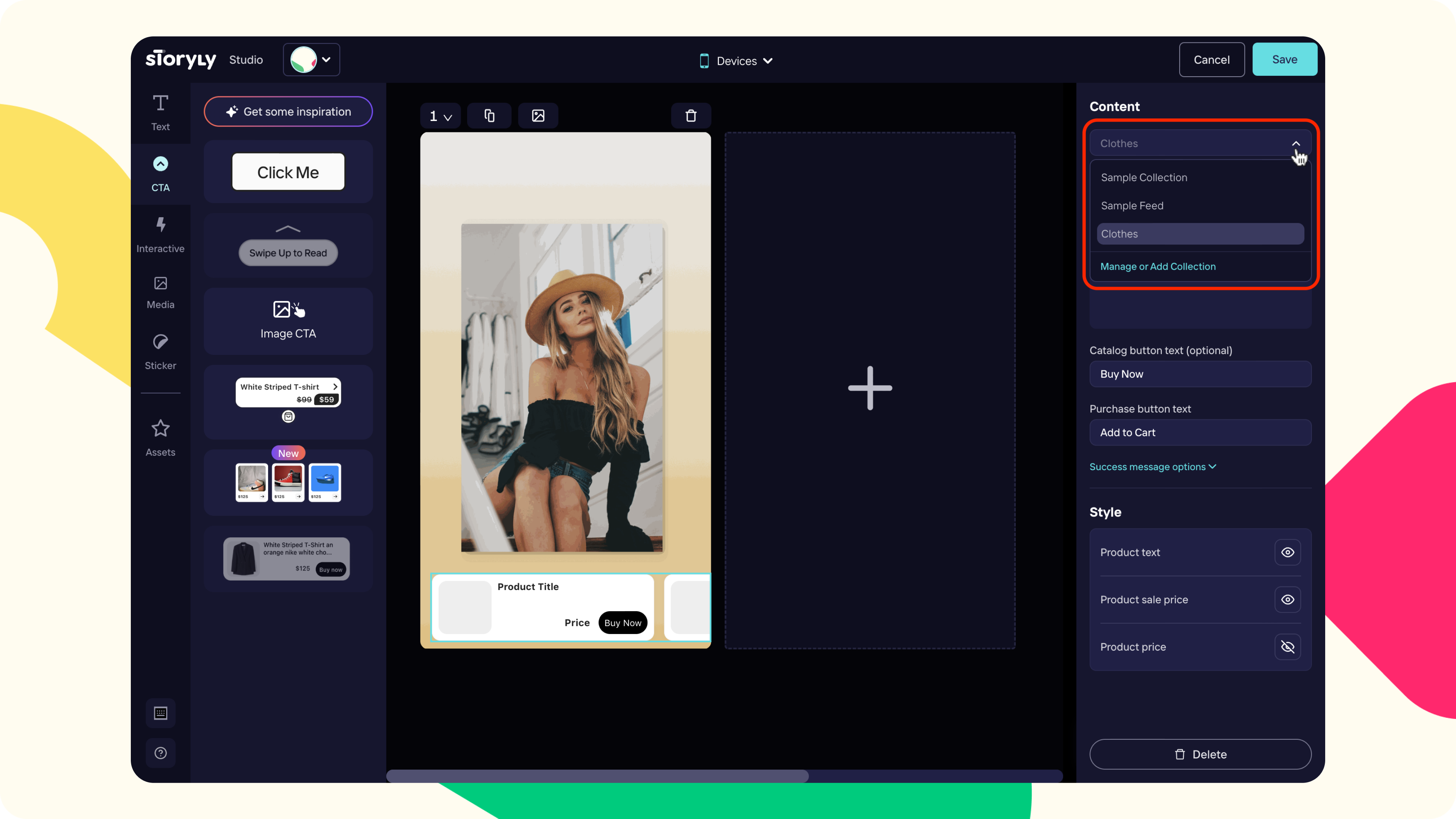Image resolution: width=1456 pixels, height=819 pixels.
Task: Toggle Product sale price visibility
Action: point(1287,600)
